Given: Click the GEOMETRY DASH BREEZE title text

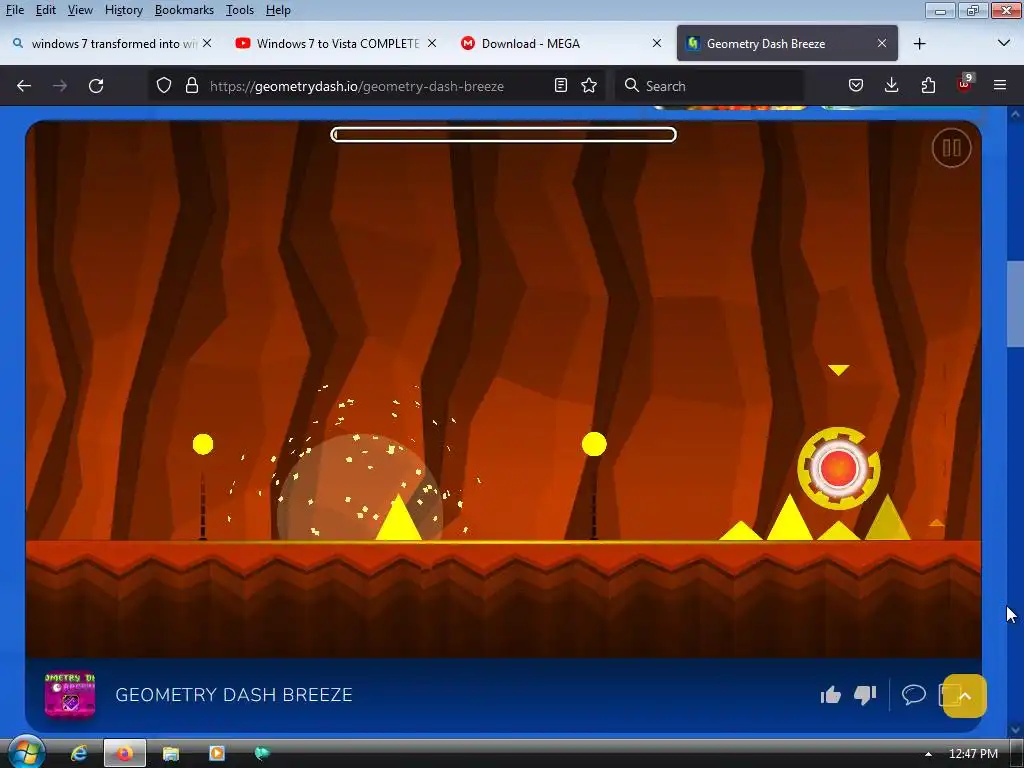Looking at the screenshot, I should (x=234, y=695).
